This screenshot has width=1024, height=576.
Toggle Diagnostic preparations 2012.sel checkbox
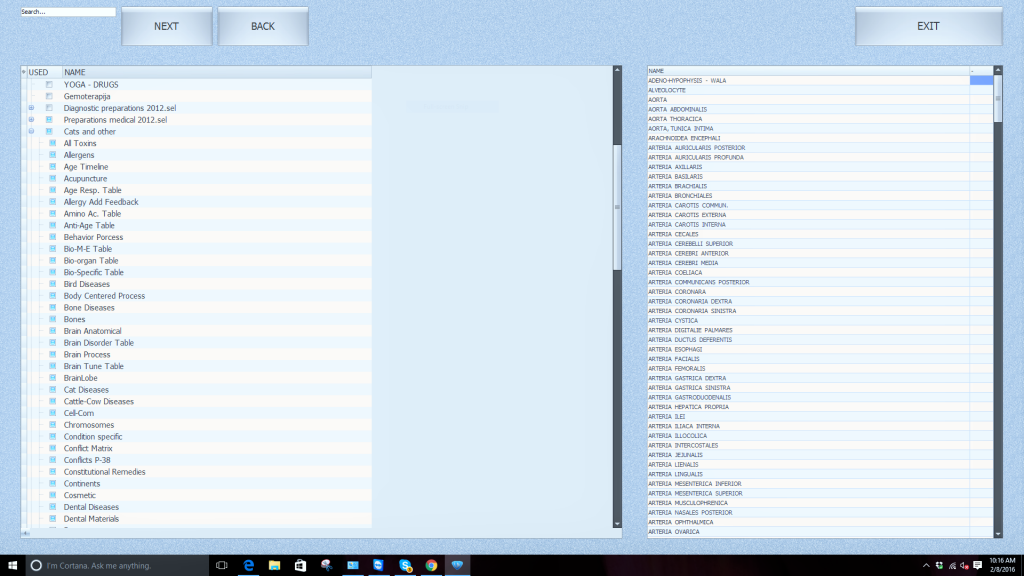(49, 108)
